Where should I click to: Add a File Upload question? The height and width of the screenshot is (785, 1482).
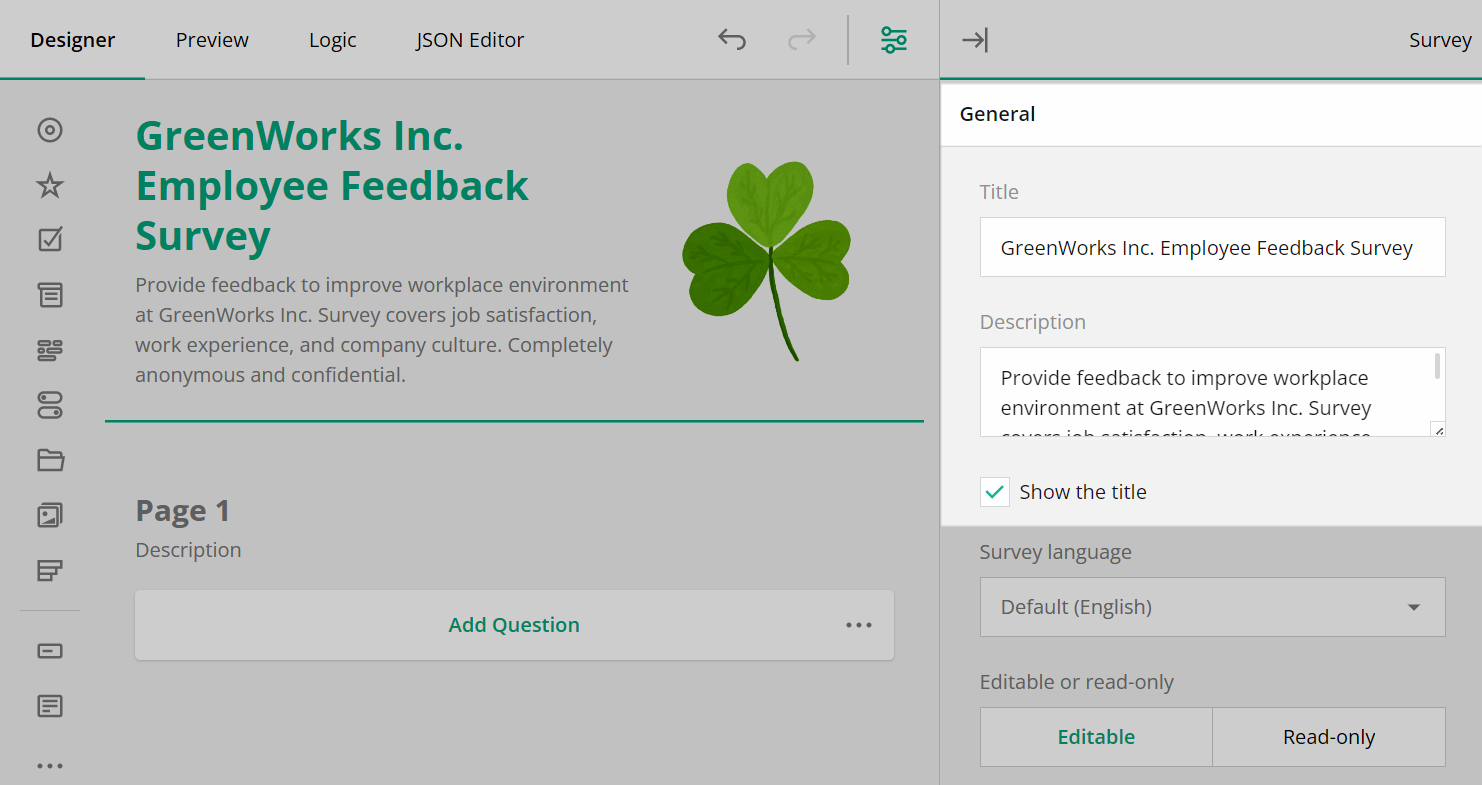pos(50,459)
